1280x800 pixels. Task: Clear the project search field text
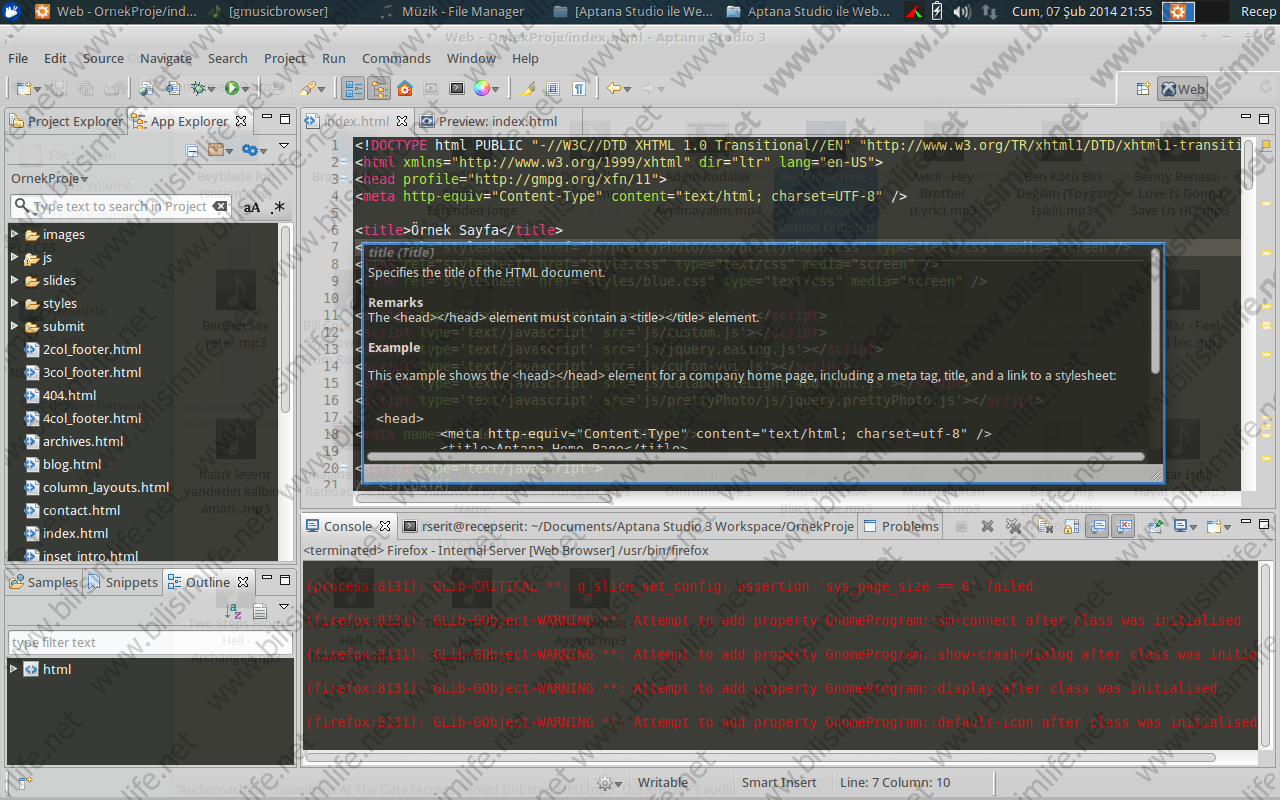pos(220,206)
